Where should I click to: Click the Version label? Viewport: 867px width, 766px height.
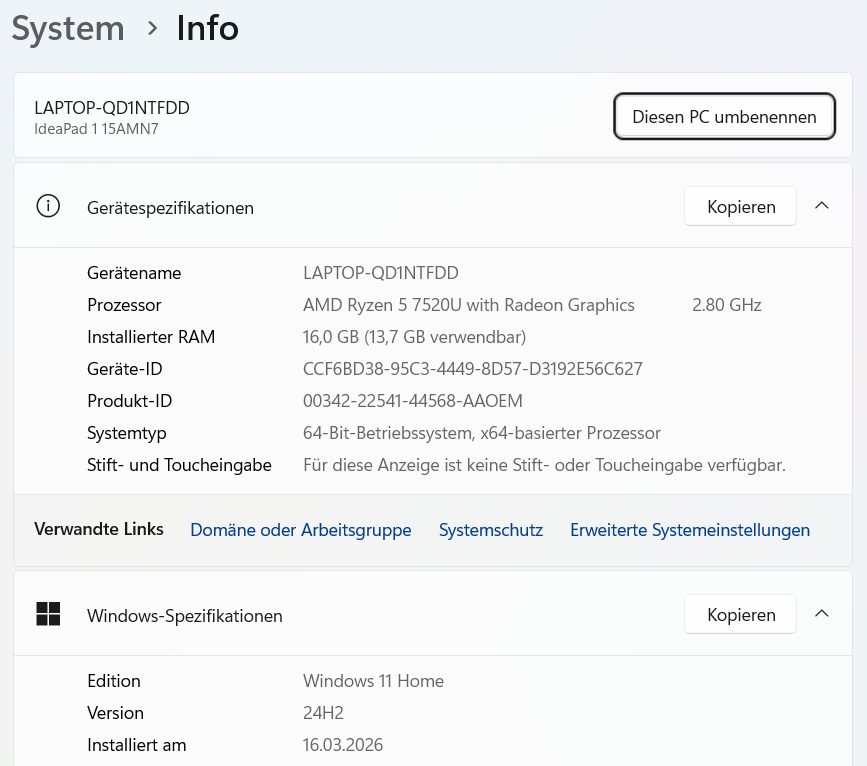pyautogui.click(x=115, y=713)
